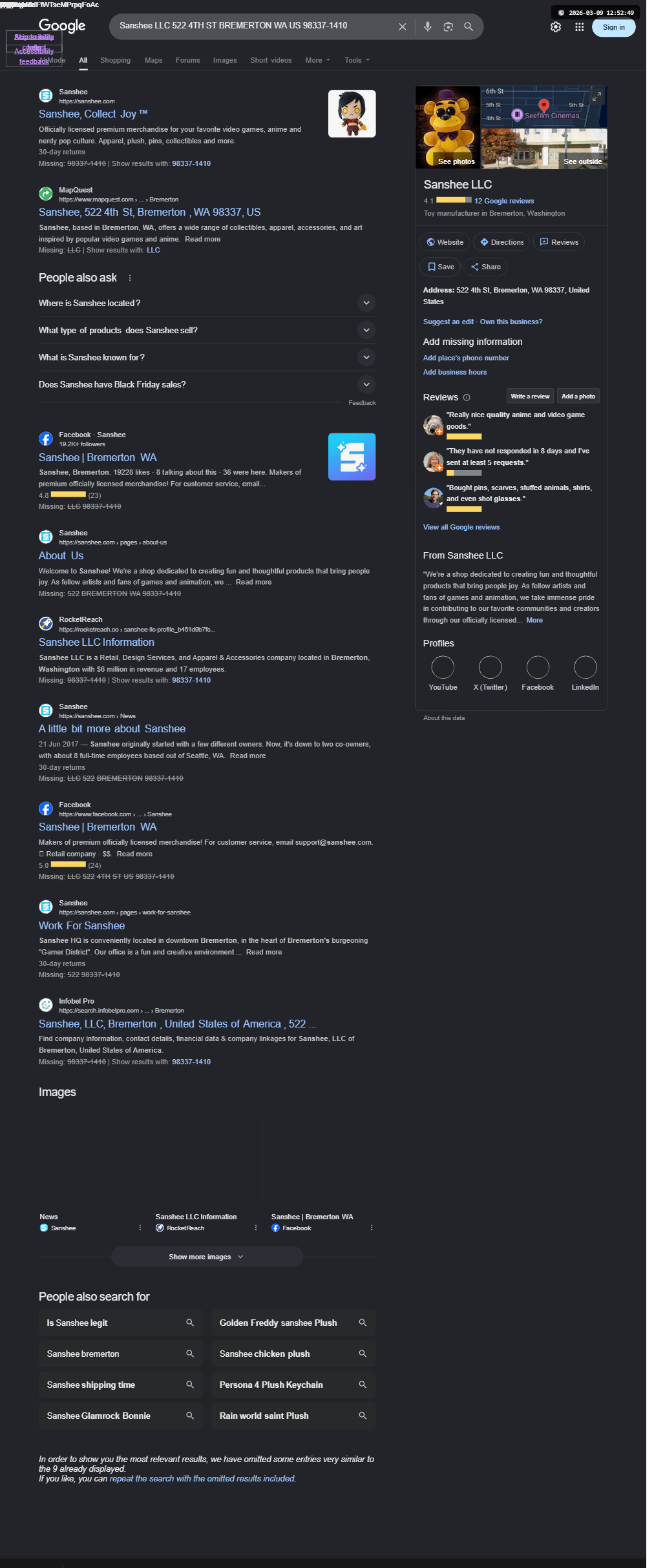Click Show more images button
Viewport: 654px width, 1568px height.
207,1257
